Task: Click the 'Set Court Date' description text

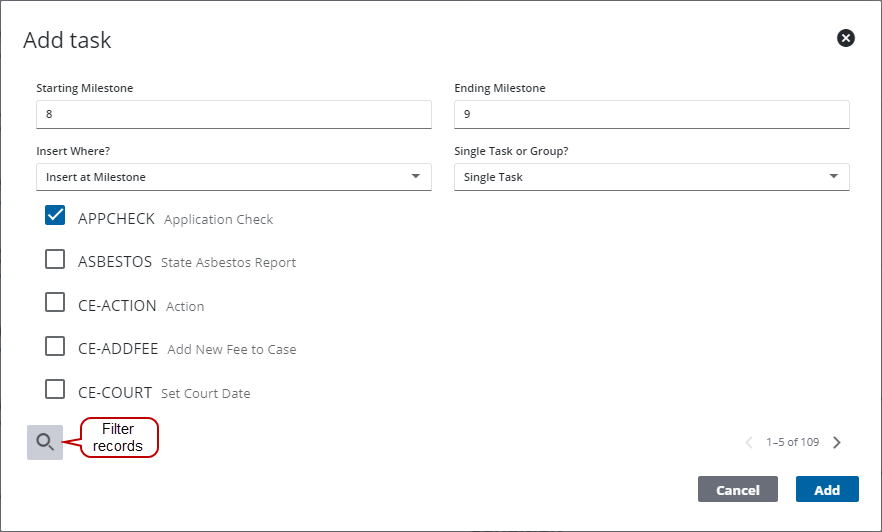Action: click(205, 393)
